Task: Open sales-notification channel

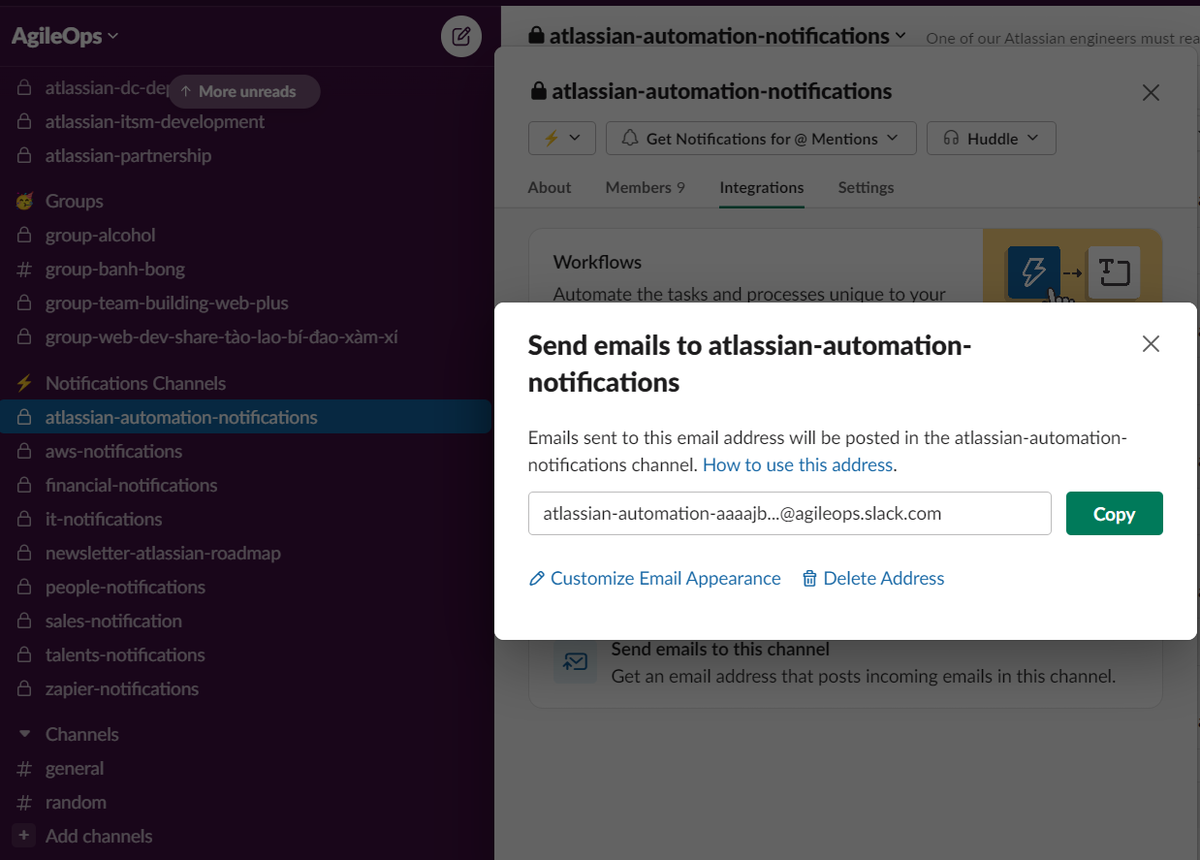Action: click(x=245, y=621)
